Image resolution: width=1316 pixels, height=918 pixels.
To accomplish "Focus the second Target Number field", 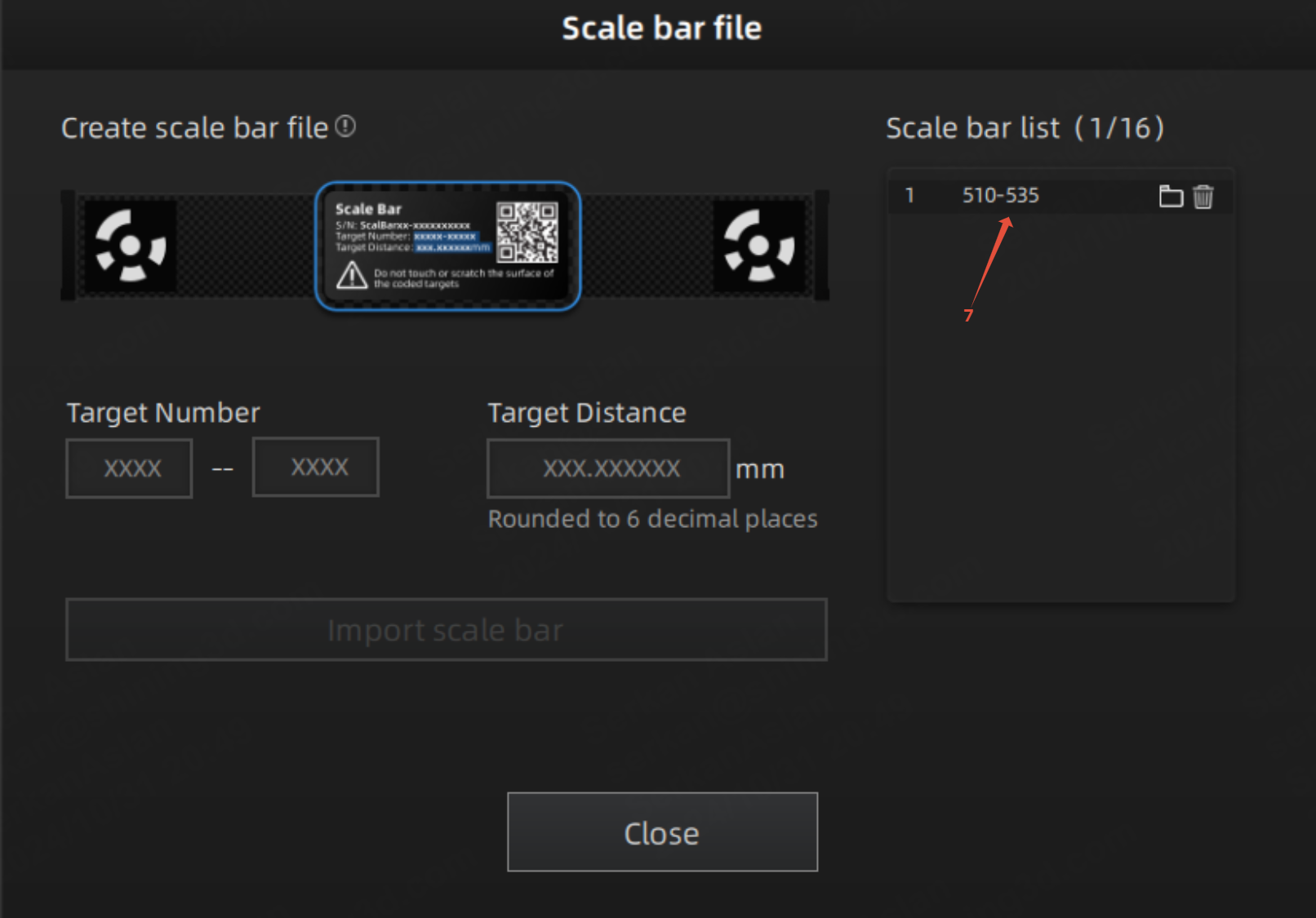I will pos(316,467).
